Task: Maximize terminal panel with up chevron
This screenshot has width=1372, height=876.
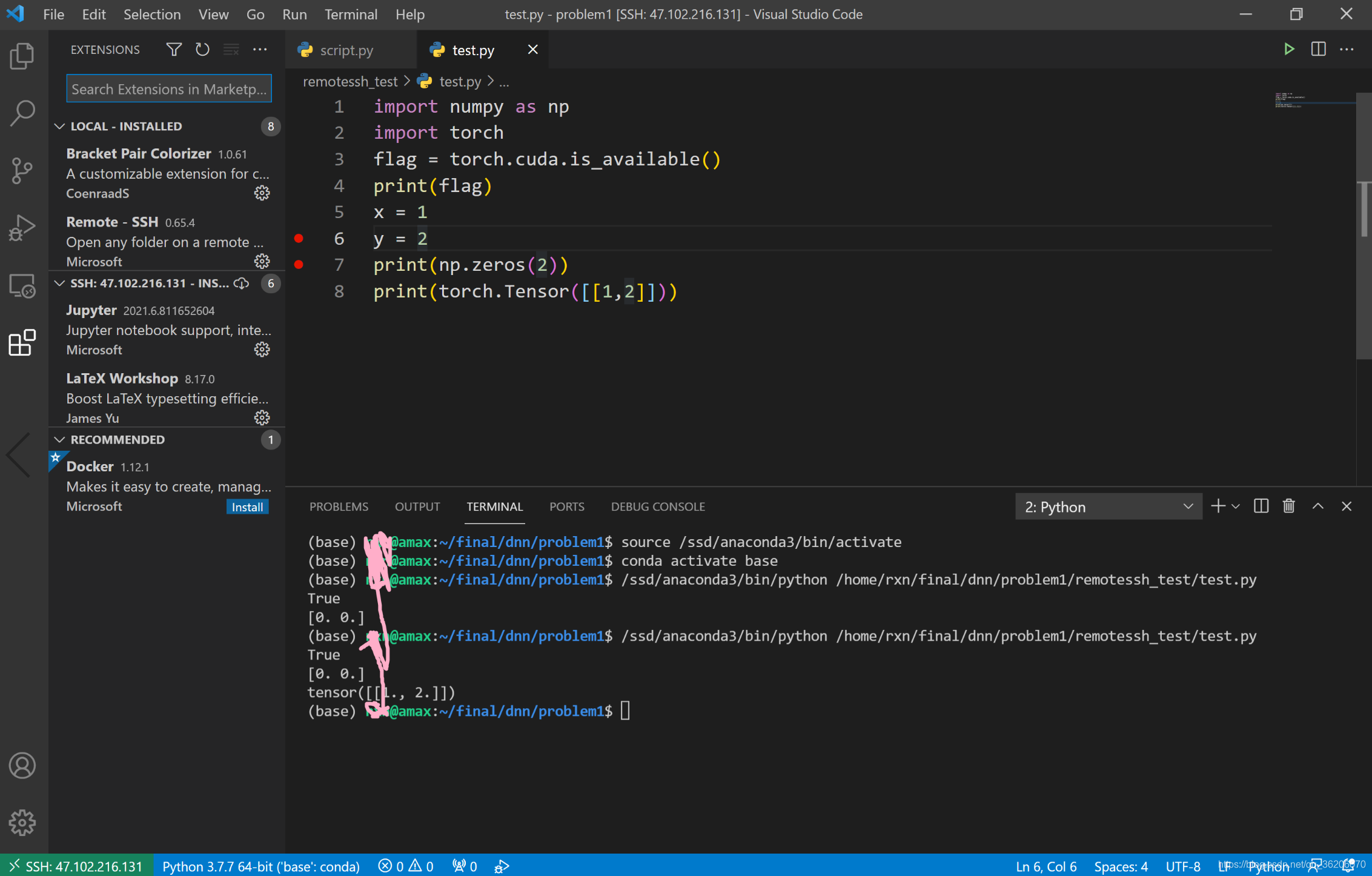Action: [x=1317, y=506]
